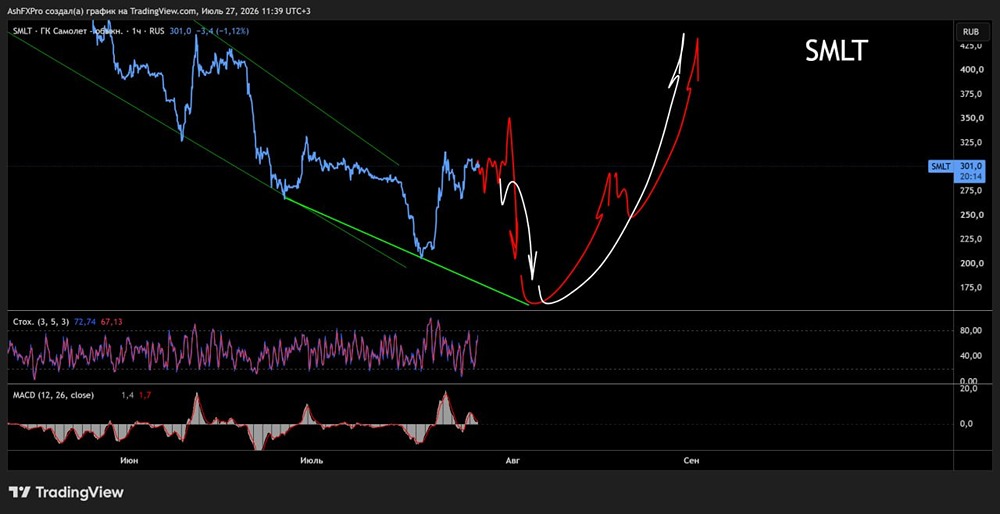Select the large white SMLT text annotation
Screen dimensions: 1000x514
click(x=836, y=51)
